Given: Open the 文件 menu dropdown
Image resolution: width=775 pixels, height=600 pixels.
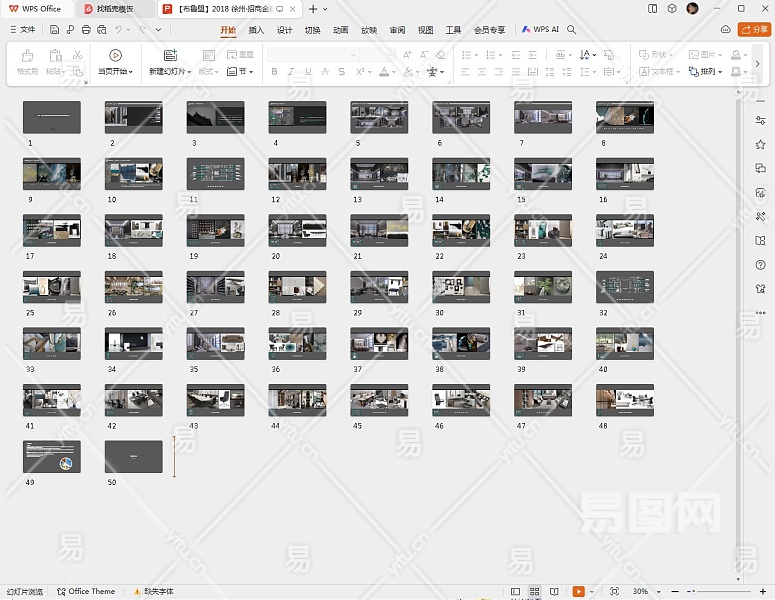Looking at the screenshot, I should [22, 30].
